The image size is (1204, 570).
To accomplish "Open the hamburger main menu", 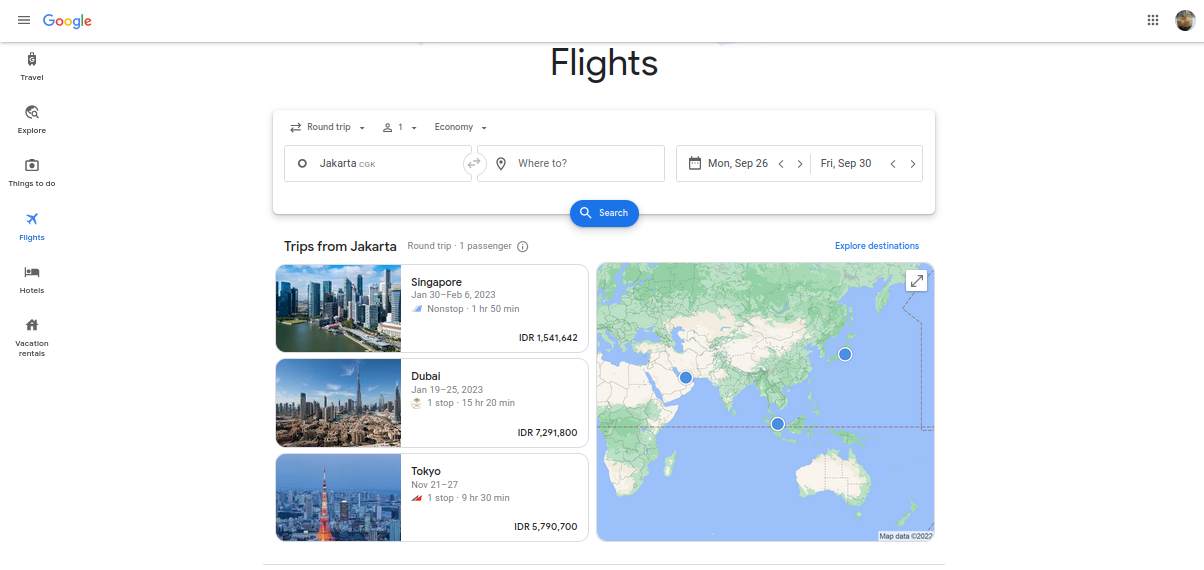I will tap(24, 21).
